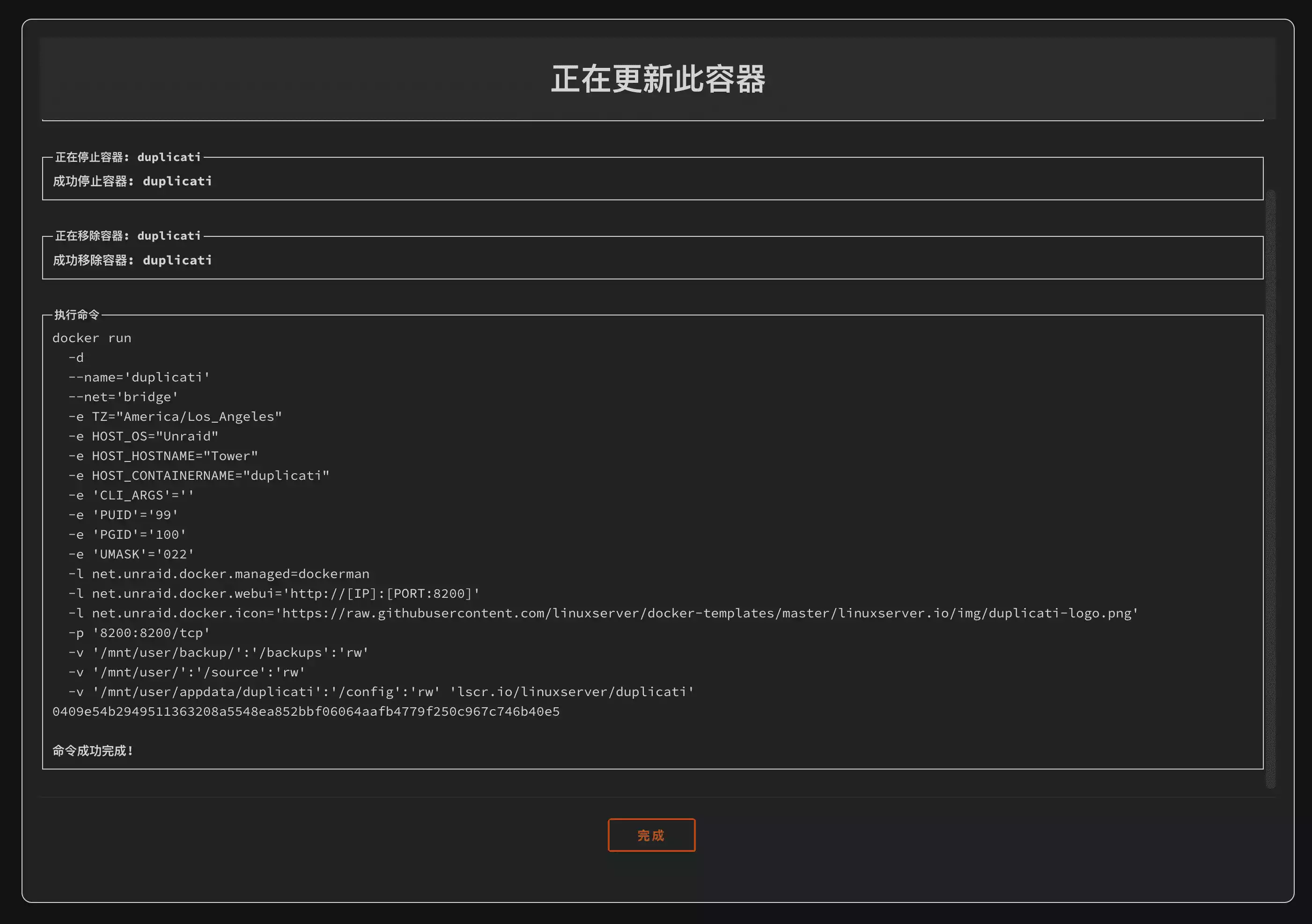Click the docker run command line
Screen dimensions: 1312x924
pyautogui.click(x=92, y=338)
